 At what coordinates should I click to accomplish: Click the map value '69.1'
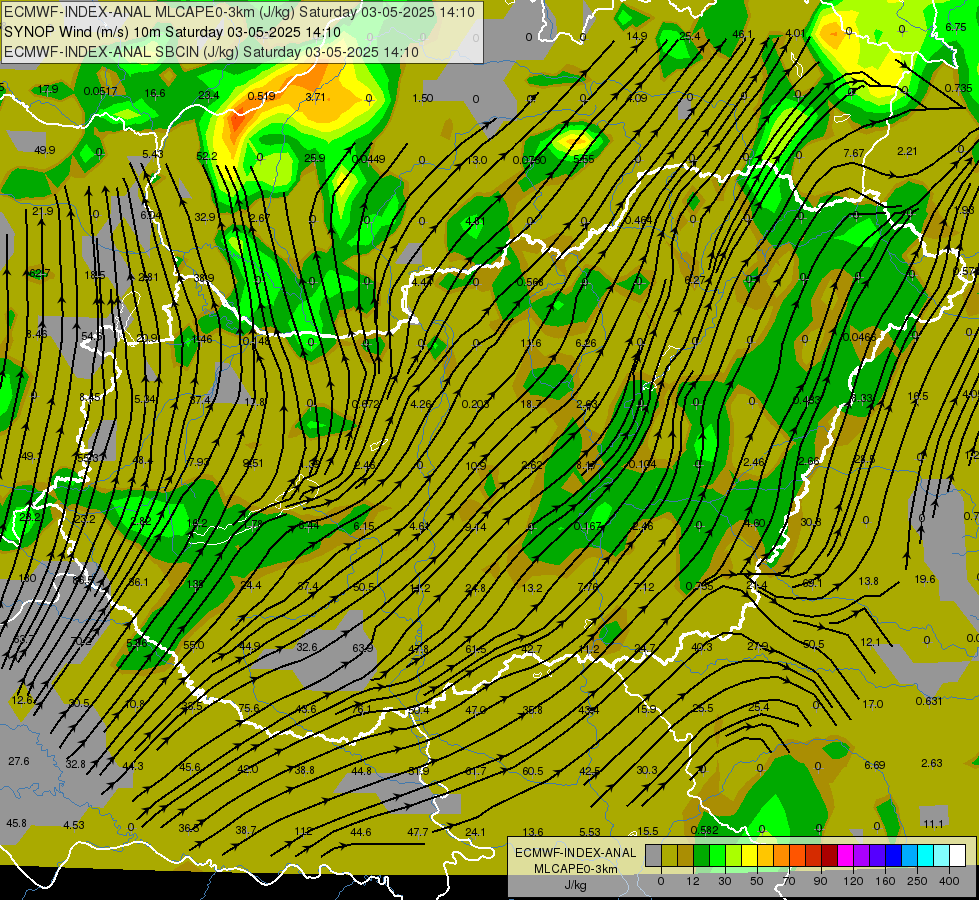[812, 583]
